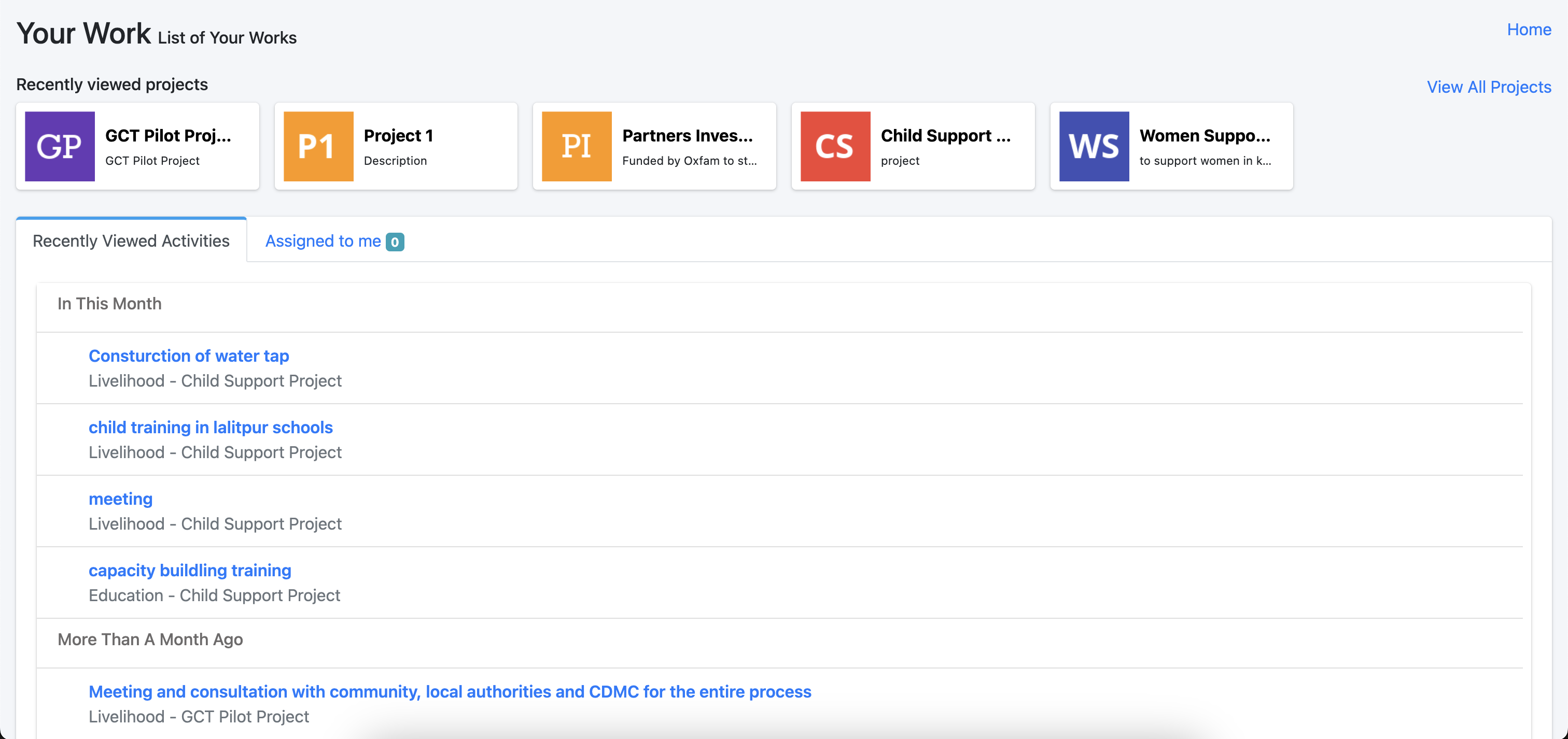The height and width of the screenshot is (739, 1568).
Task: Open the meeting activity link
Action: coord(120,499)
